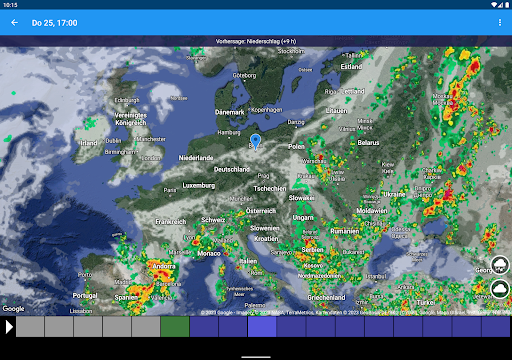Image resolution: width=512 pixels, height=360 pixels.
Task: Start the radar animation playback
Action: pyautogui.click(x=9, y=327)
